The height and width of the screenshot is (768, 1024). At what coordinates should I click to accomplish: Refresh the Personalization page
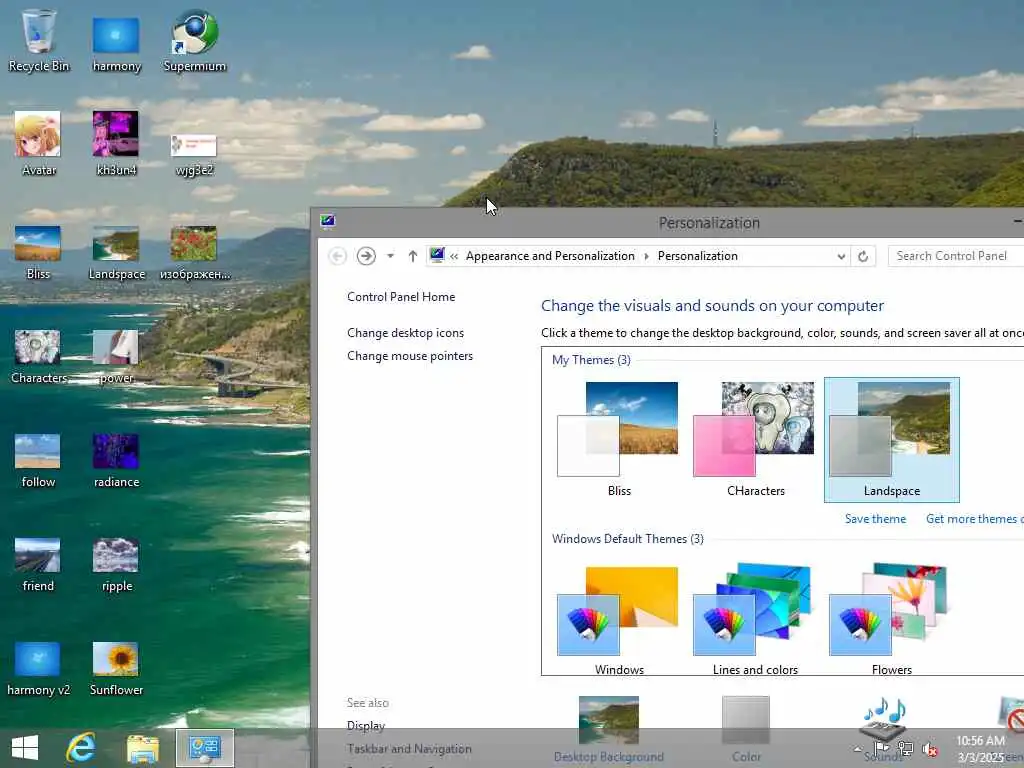tap(863, 256)
